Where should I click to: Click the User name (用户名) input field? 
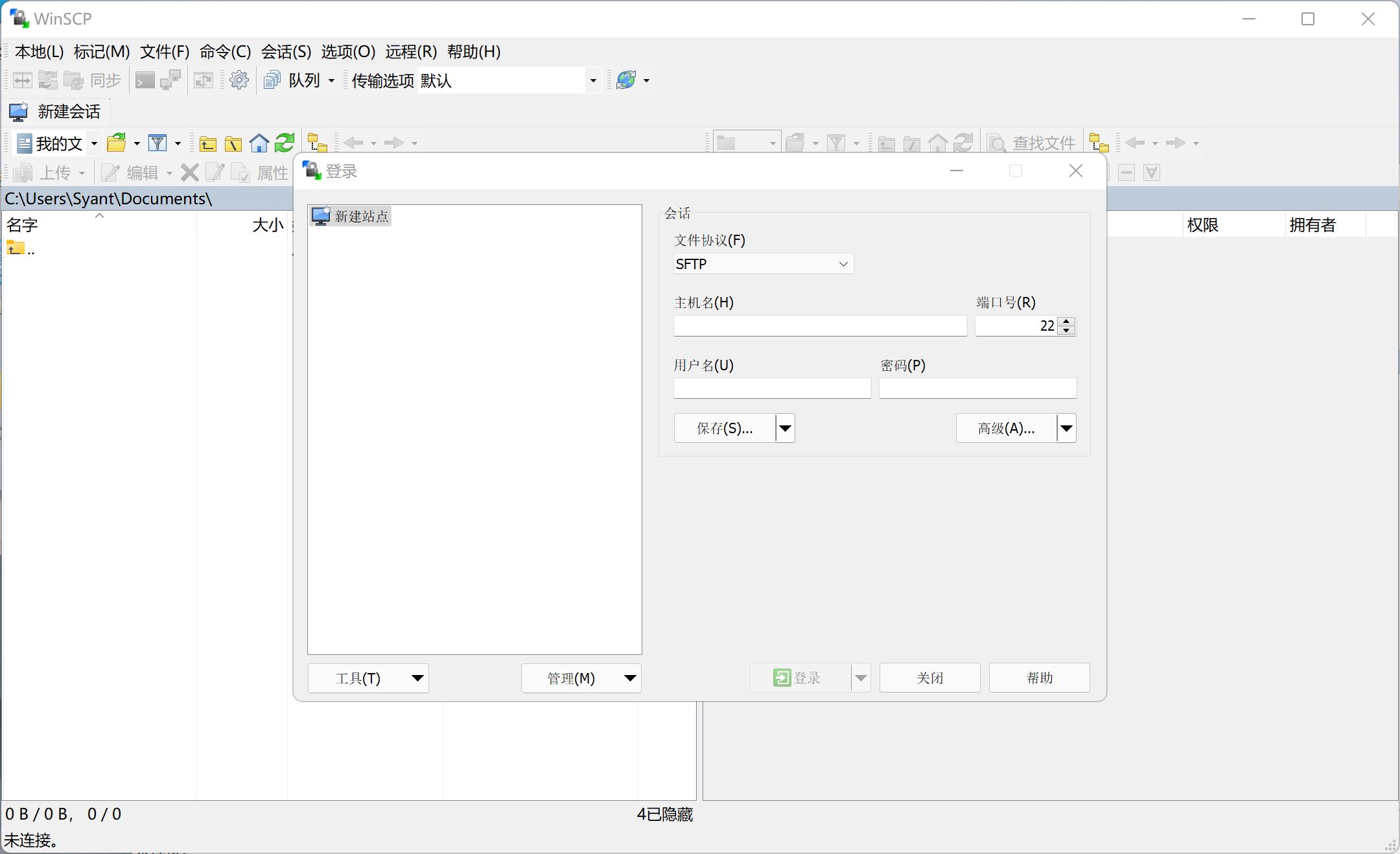tap(772, 388)
